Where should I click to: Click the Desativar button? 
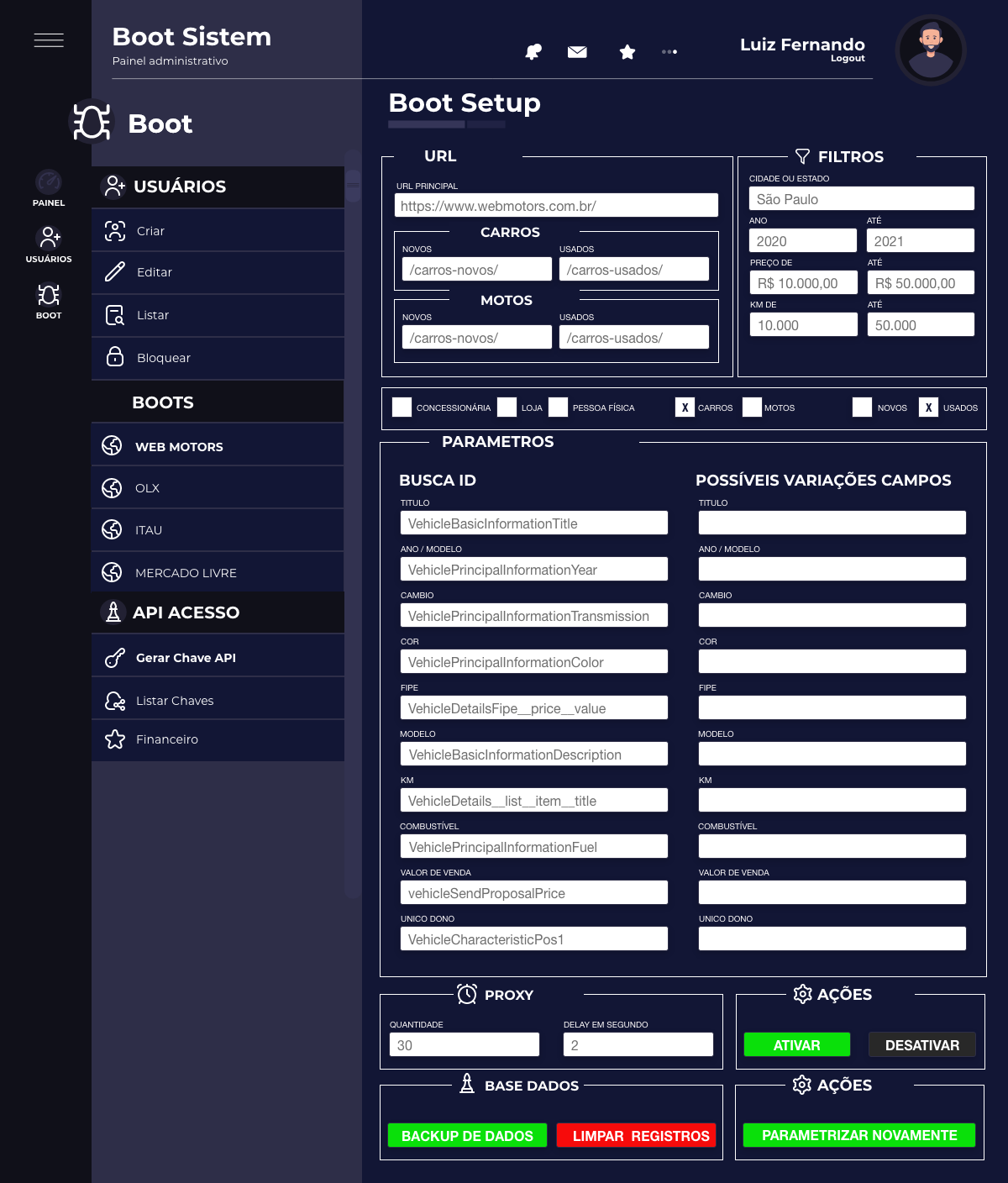pos(922,1045)
